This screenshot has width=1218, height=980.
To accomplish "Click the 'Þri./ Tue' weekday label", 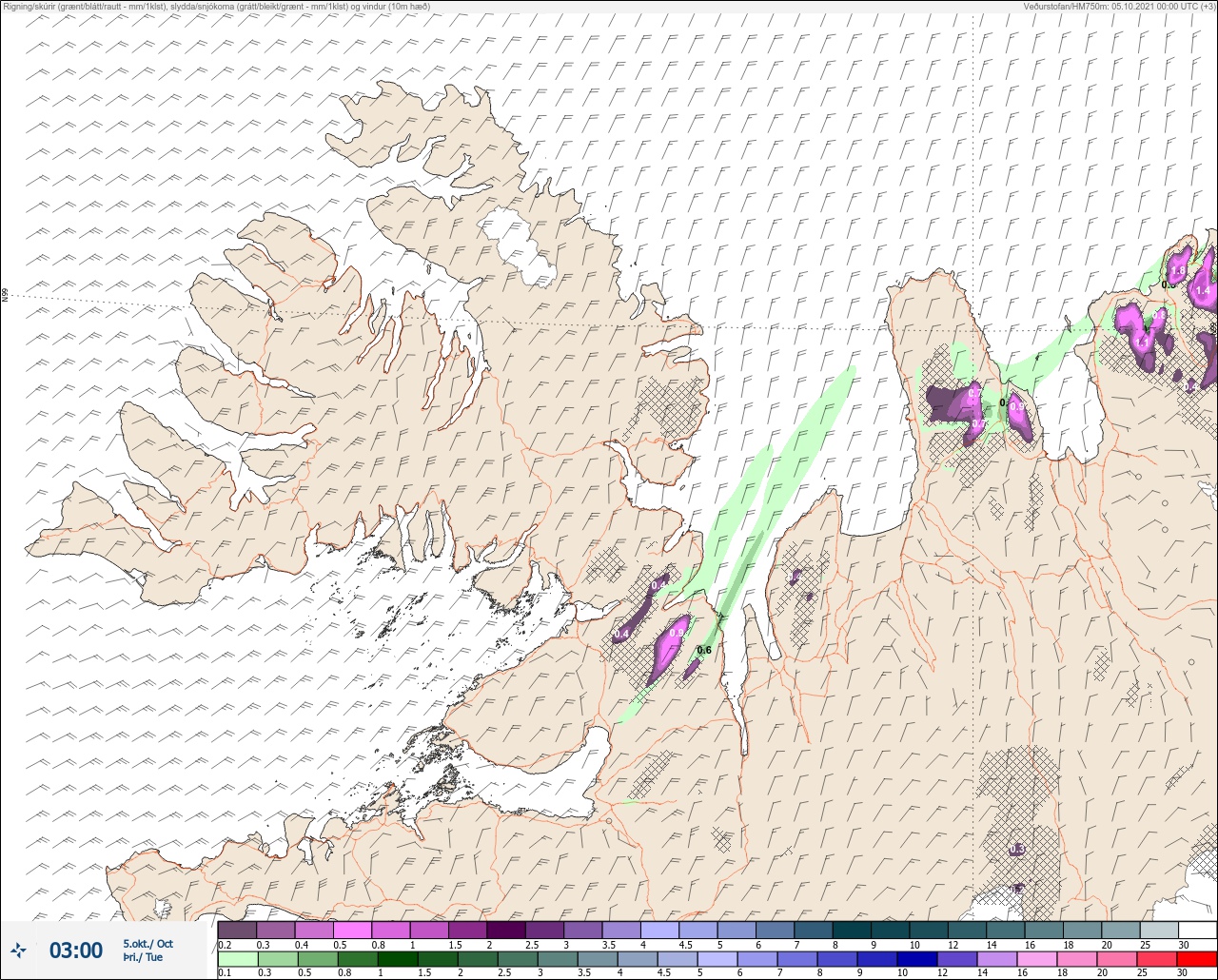I will pos(142,957).
